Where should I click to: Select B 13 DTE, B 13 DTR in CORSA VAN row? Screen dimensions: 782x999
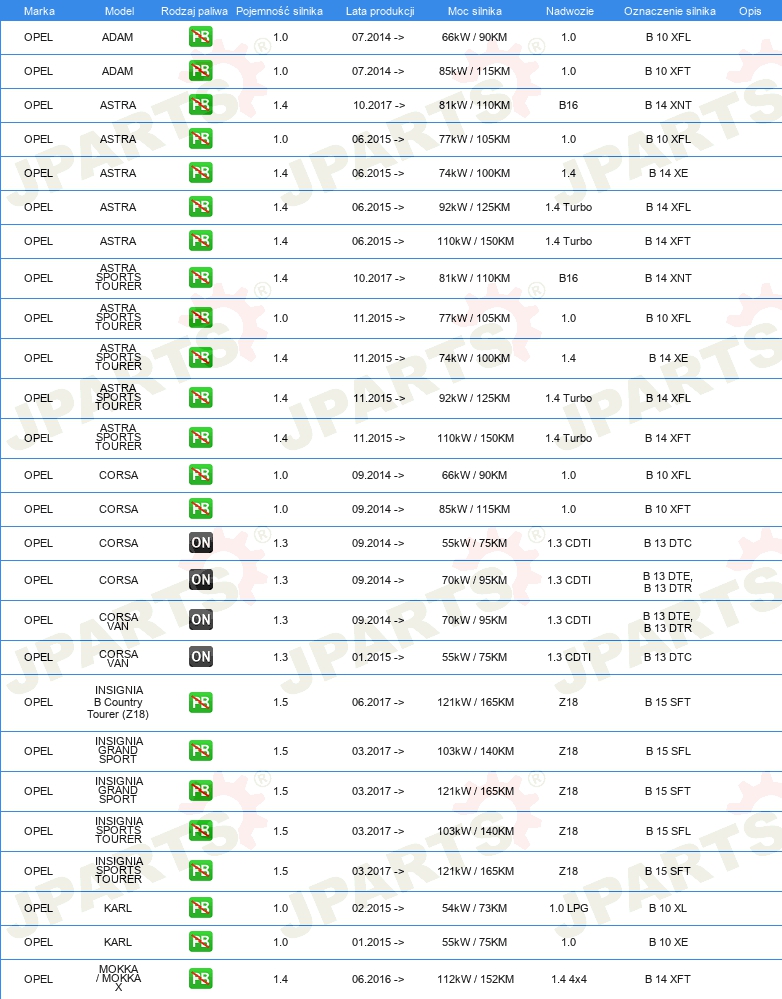point(668,622)
